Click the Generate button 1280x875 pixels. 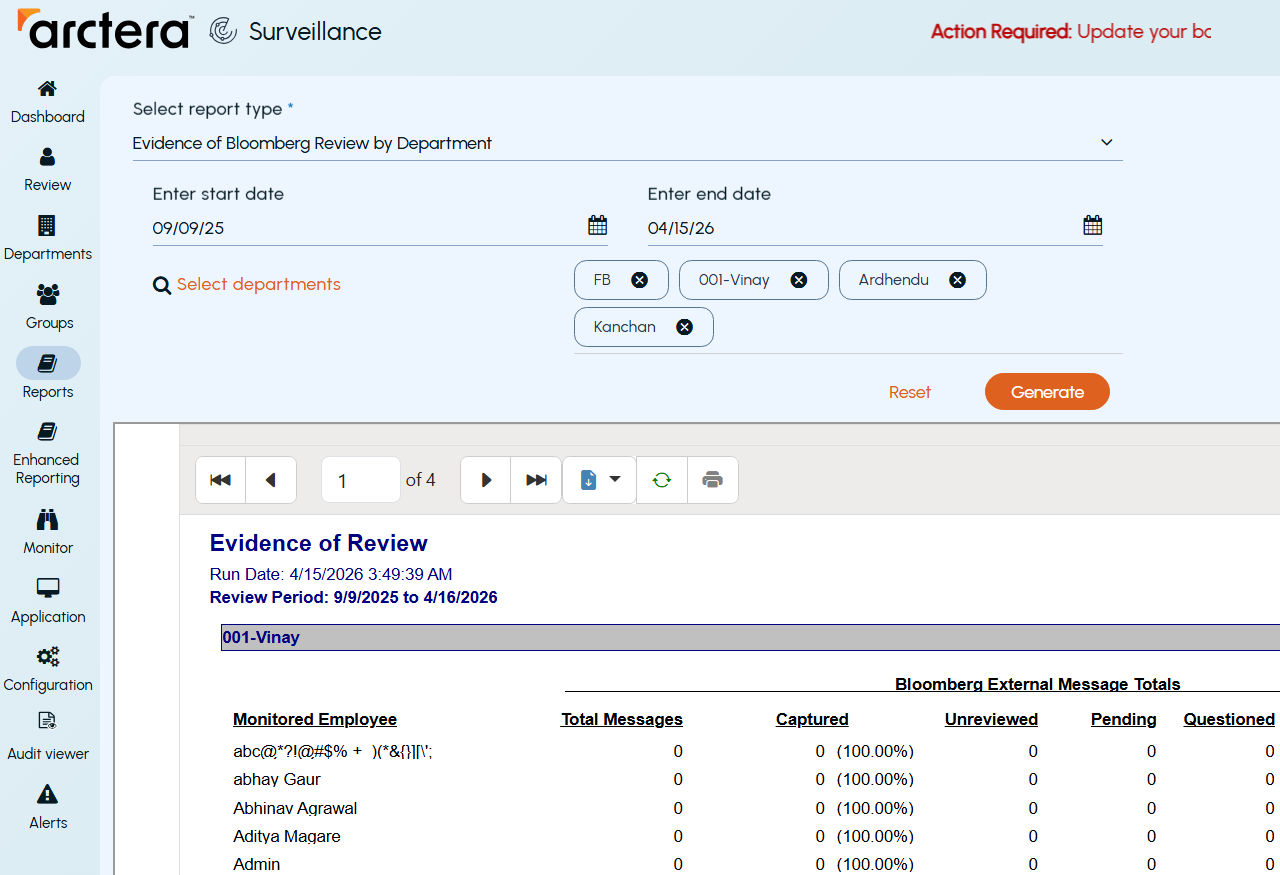[1047, 392]
